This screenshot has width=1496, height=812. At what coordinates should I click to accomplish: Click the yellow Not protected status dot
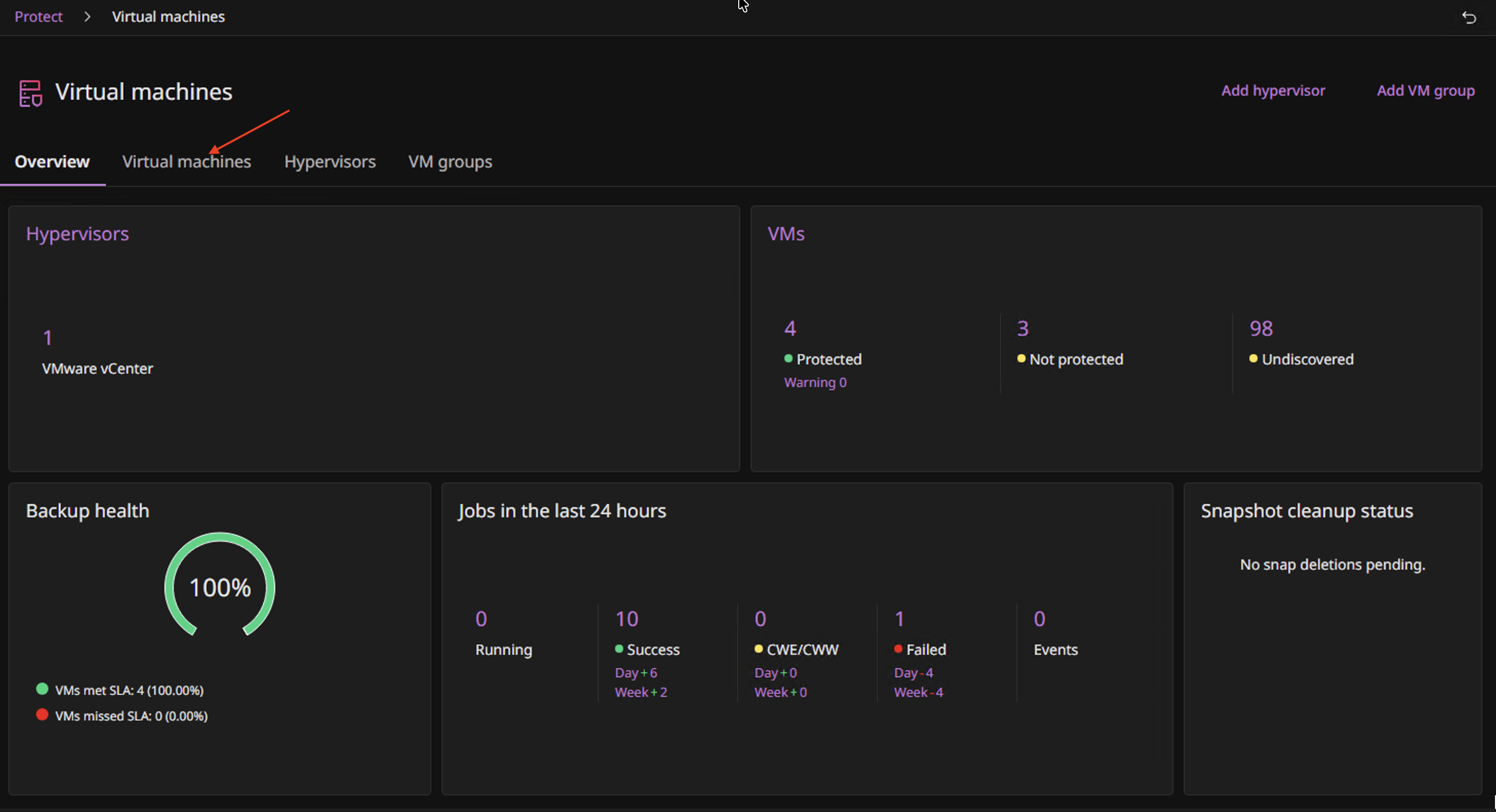[1021, 359]
